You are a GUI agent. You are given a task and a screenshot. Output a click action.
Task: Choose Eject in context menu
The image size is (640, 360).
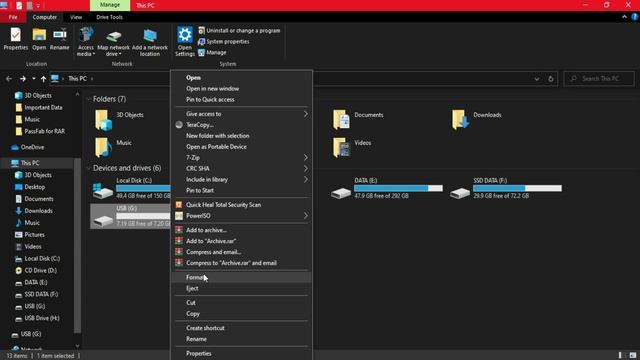pyautogui.click(x=242, y=289)
